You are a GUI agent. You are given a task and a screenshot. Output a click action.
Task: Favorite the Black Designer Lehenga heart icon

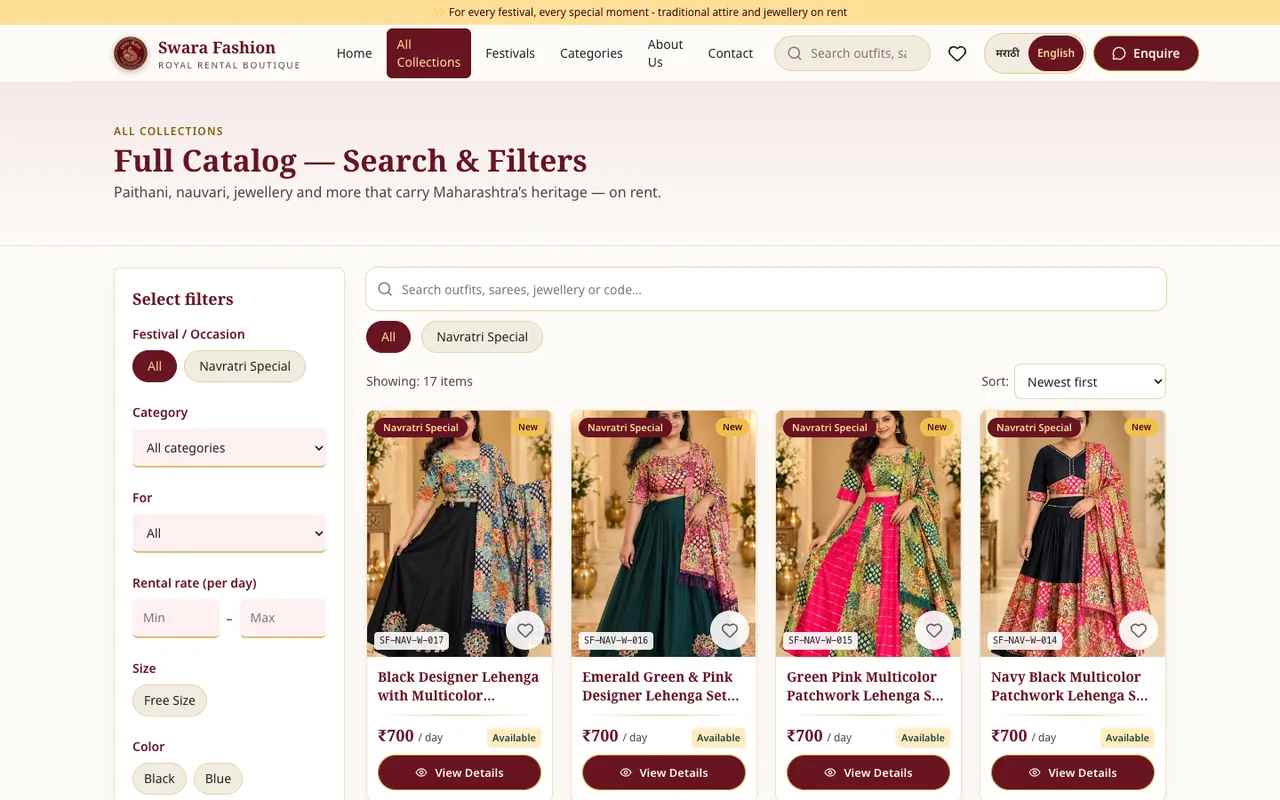pos(525,630)
